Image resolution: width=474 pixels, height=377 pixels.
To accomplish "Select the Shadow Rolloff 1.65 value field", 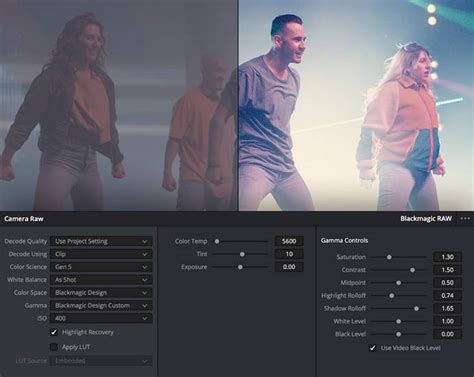I will pyautogui.click(x=447, y=308).
